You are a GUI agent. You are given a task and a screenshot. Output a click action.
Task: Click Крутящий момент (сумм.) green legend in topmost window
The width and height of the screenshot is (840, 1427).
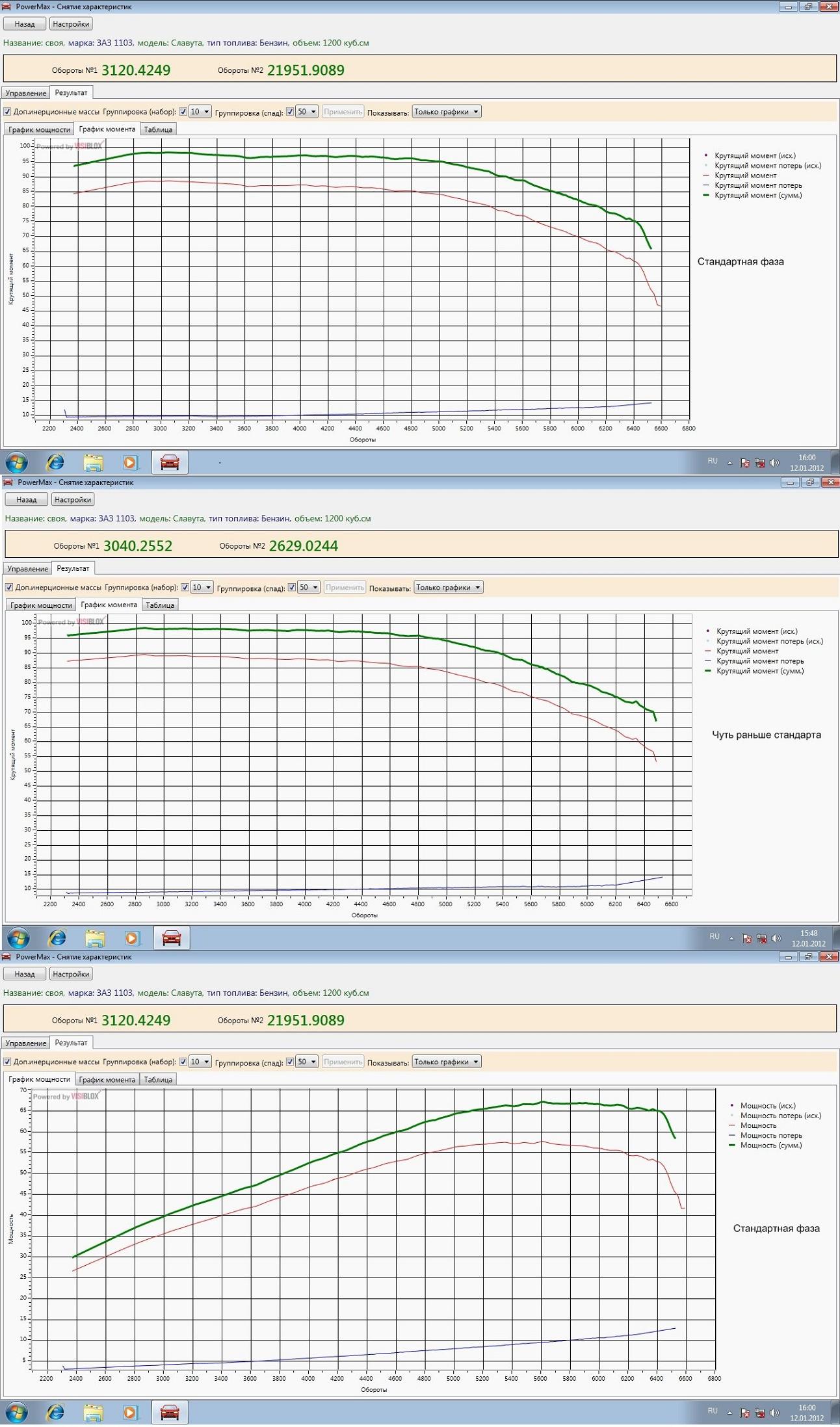pyautogui.click(x=754, y=195)
